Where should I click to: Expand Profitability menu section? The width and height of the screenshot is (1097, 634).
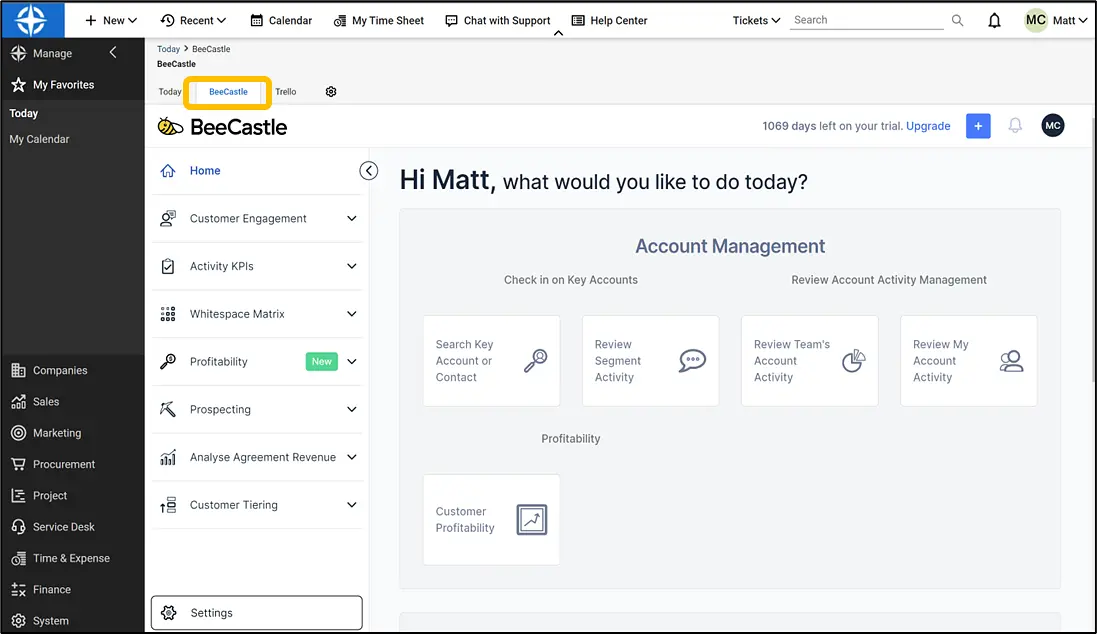click(x=257, y=362)
